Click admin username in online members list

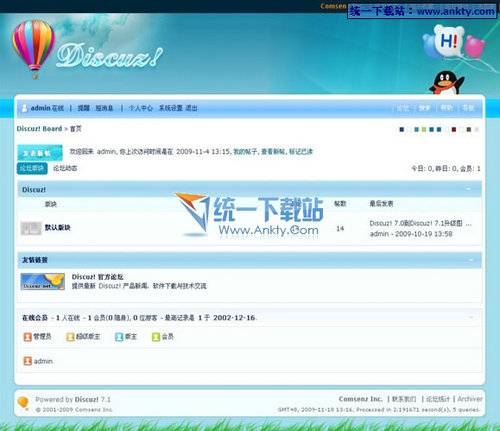(43, 361)
